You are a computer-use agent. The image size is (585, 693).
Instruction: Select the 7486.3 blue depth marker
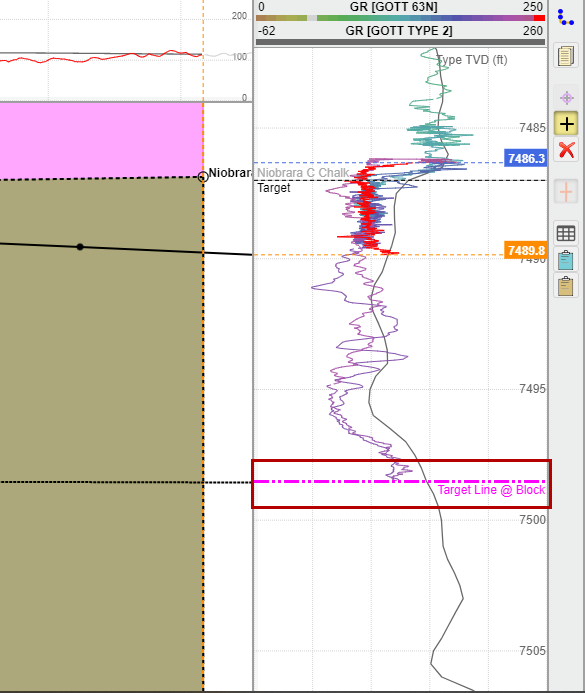click(x=526, y=158)
